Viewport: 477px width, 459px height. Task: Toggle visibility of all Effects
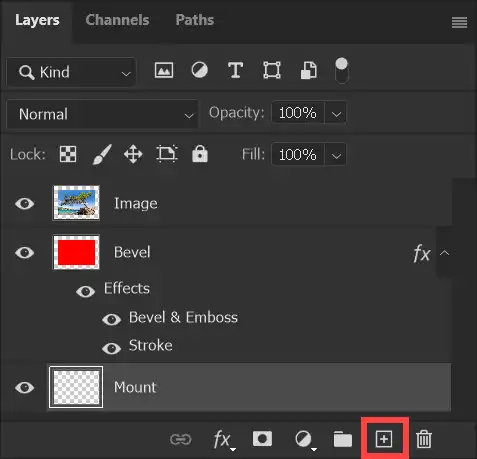pyautogui.click(x=86, y=292)
